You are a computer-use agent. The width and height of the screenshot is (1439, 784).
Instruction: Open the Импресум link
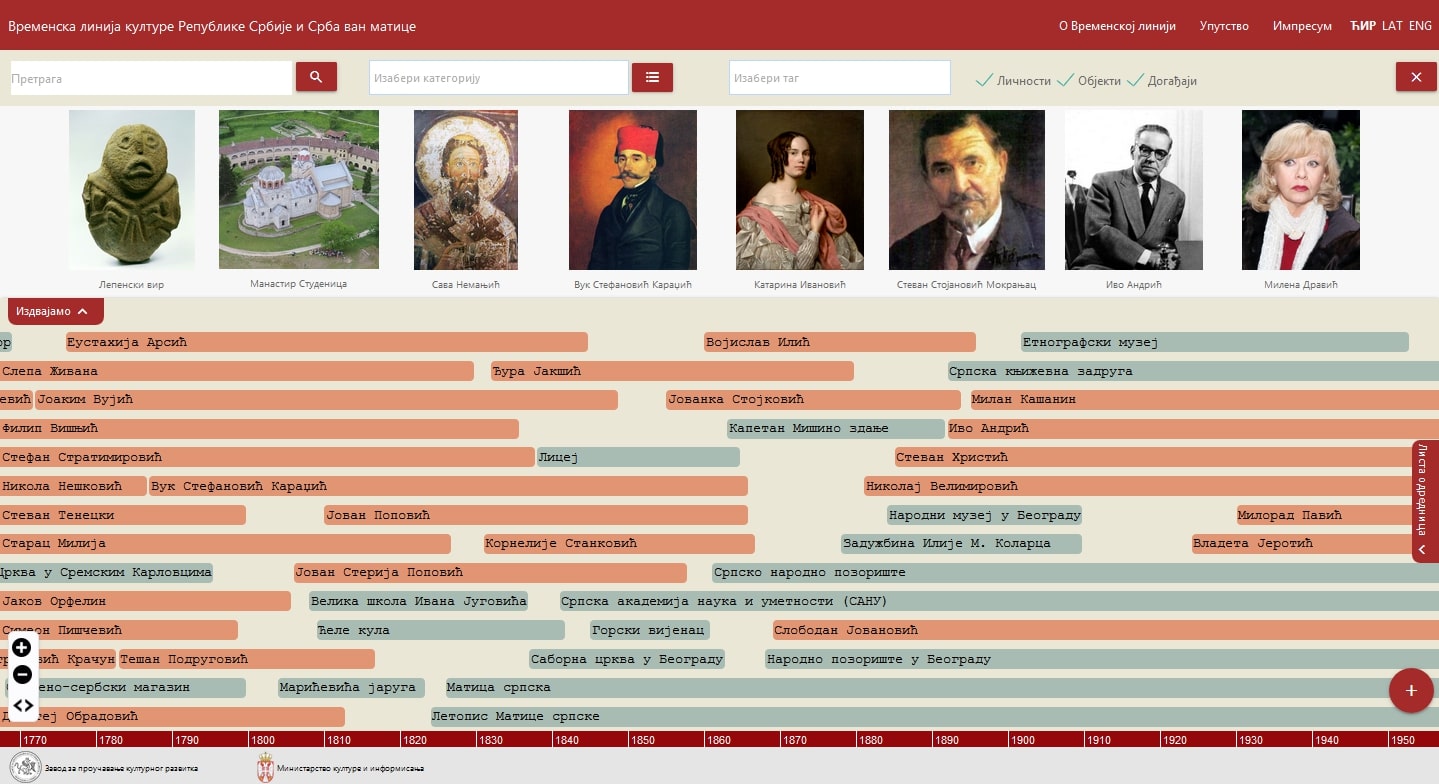pyautogui.click(x=1302, y=26)
